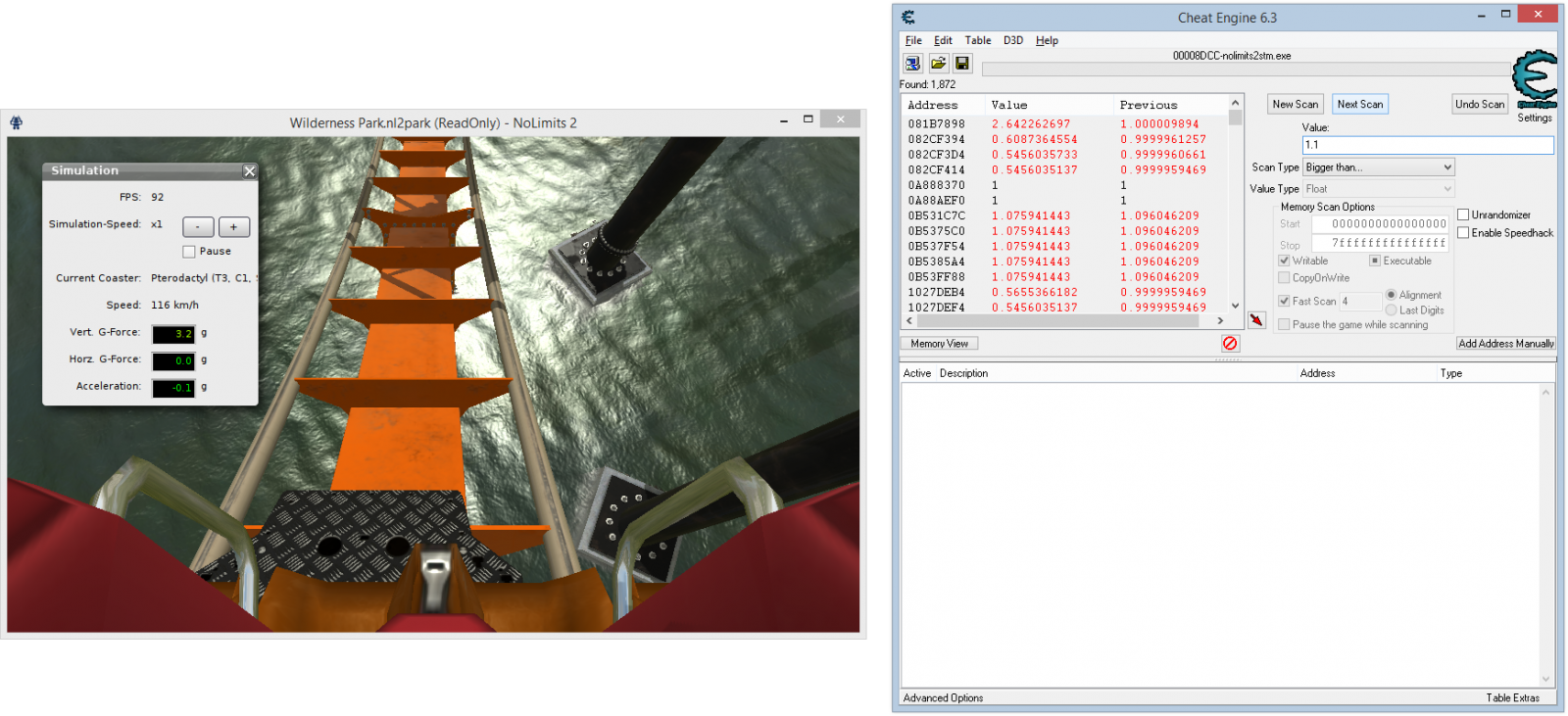Screen dimensions: 1568x716
Task: Select result row with address 081B7898
Action: pos(1064,124)
